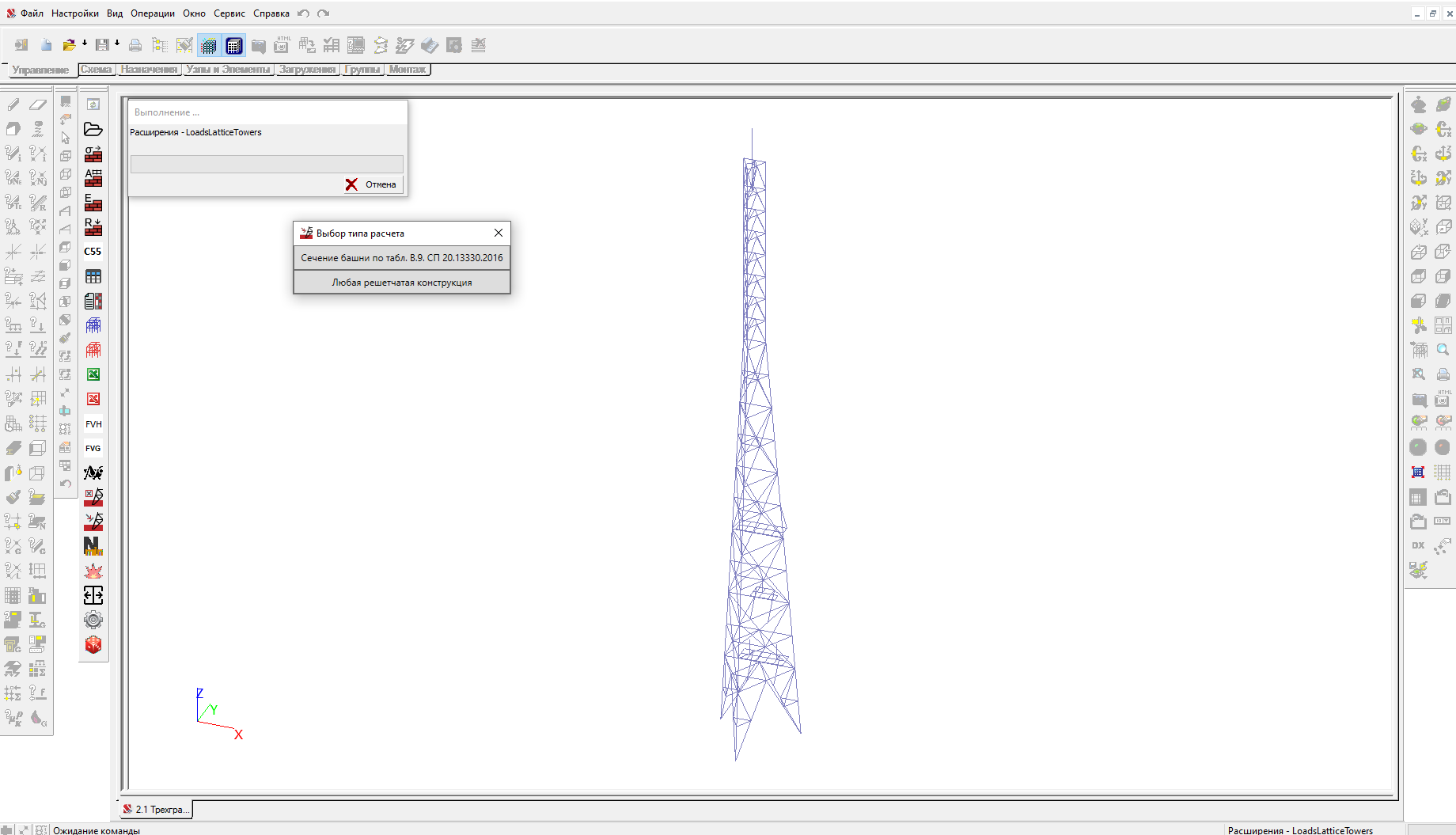This screenshot has width=1456, height=835.
Task: Click the DX icon in right panel
Action: [1418, 546]
